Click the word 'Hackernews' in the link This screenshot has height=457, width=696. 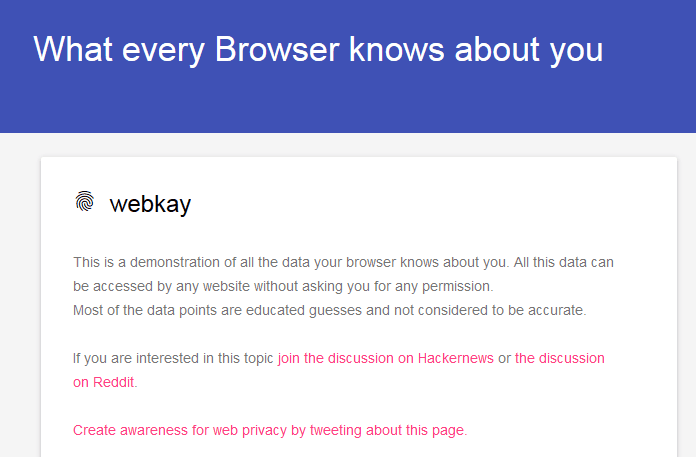[455, 358]
